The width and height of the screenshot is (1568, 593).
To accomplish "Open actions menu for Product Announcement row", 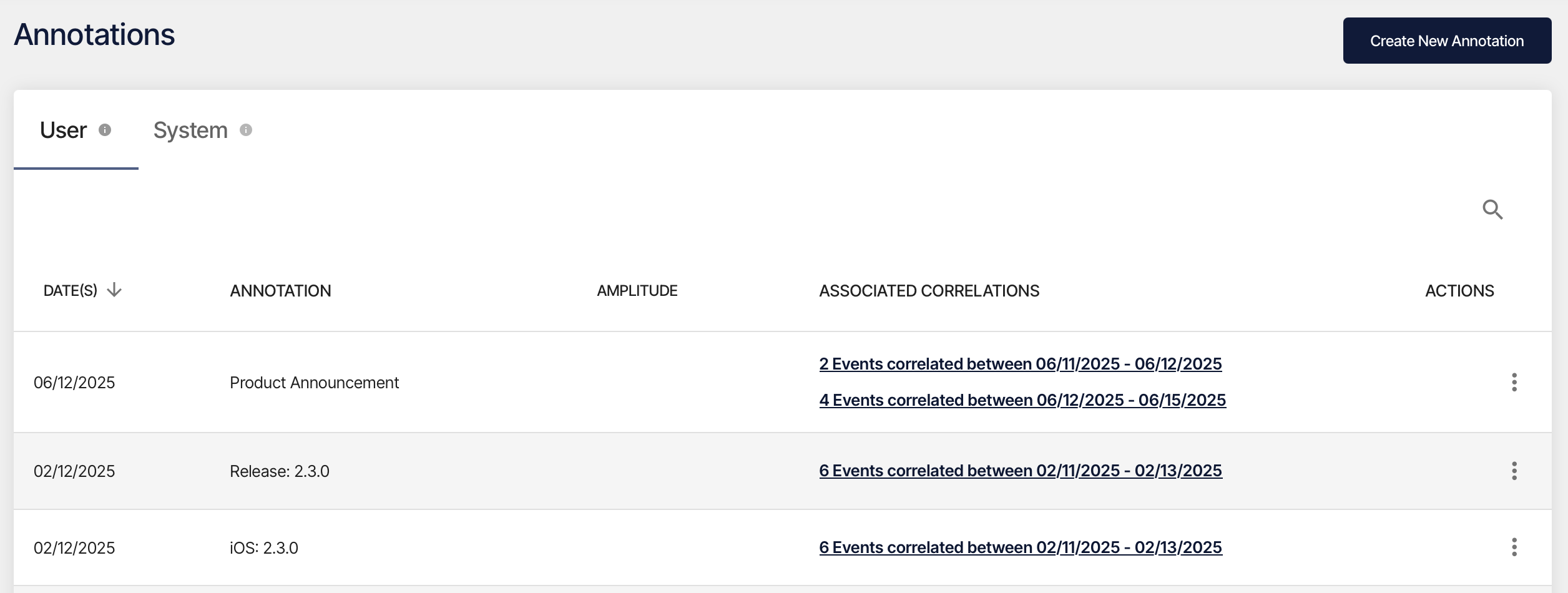I will 1514,382.
